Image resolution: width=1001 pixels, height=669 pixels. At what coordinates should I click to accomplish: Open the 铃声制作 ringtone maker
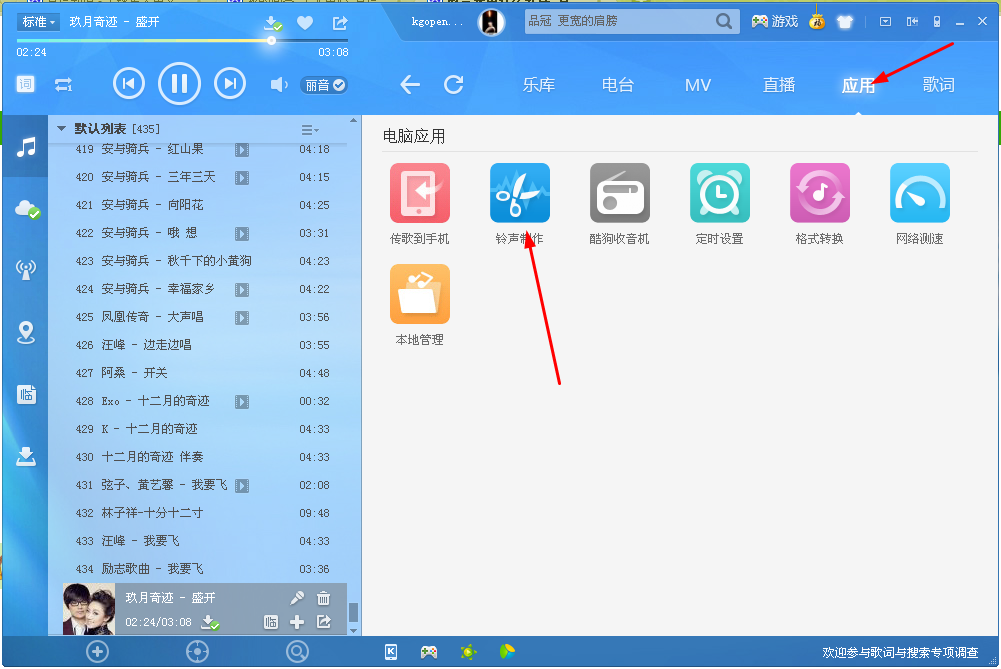tap(520, 193)
